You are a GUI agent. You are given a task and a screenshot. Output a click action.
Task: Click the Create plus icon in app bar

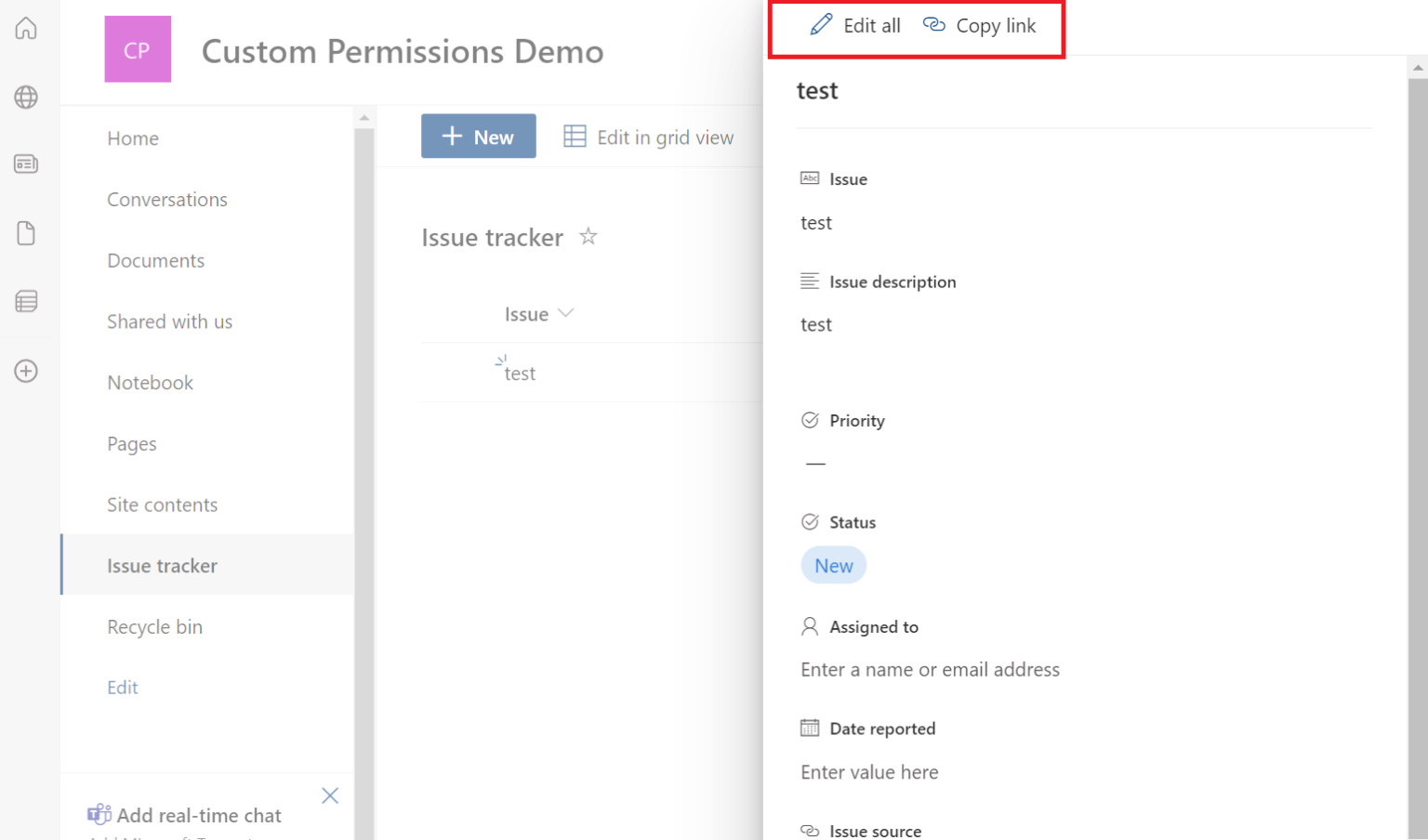(x=25, y=370)
